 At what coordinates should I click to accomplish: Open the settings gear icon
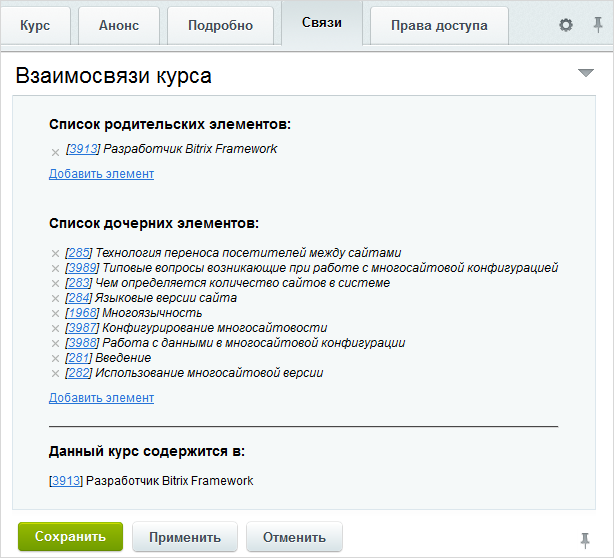coord(566,25)
